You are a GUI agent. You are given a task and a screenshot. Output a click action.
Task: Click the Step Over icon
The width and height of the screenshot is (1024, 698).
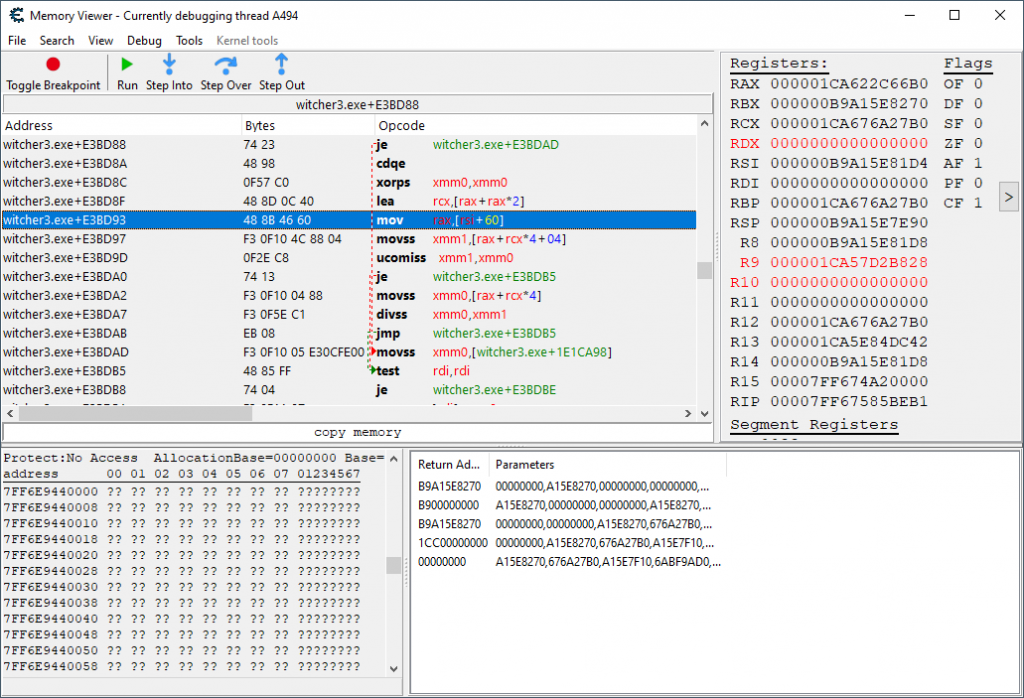[225, 65]
